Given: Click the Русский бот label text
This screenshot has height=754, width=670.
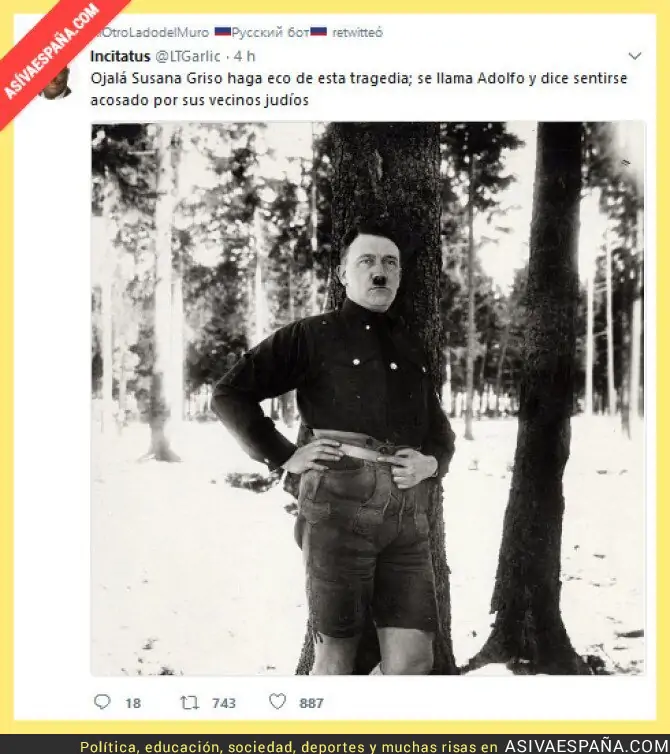Looking at the screenshot, I should (270, 32).
